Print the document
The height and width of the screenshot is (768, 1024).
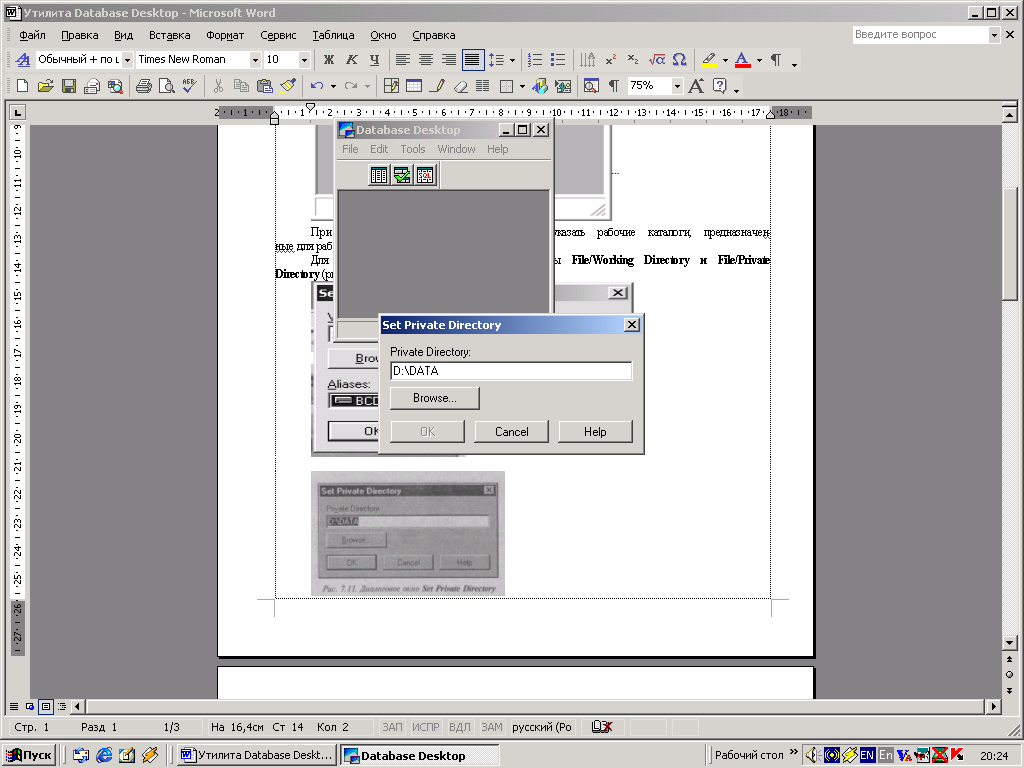(144, 86)
